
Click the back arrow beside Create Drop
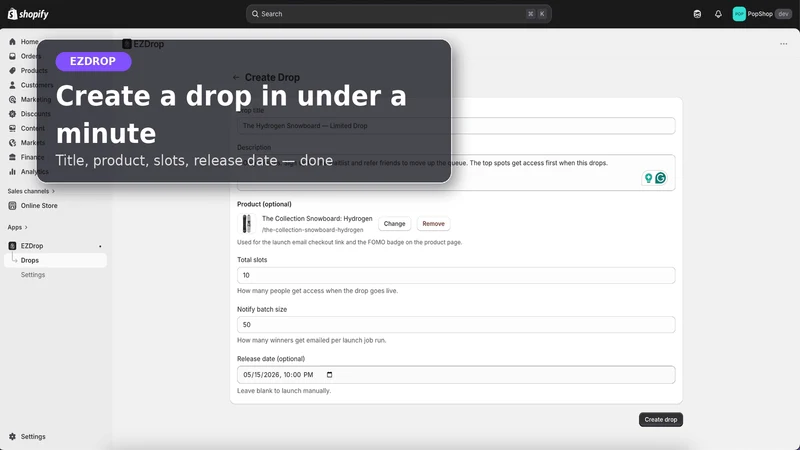click(236, 78)
